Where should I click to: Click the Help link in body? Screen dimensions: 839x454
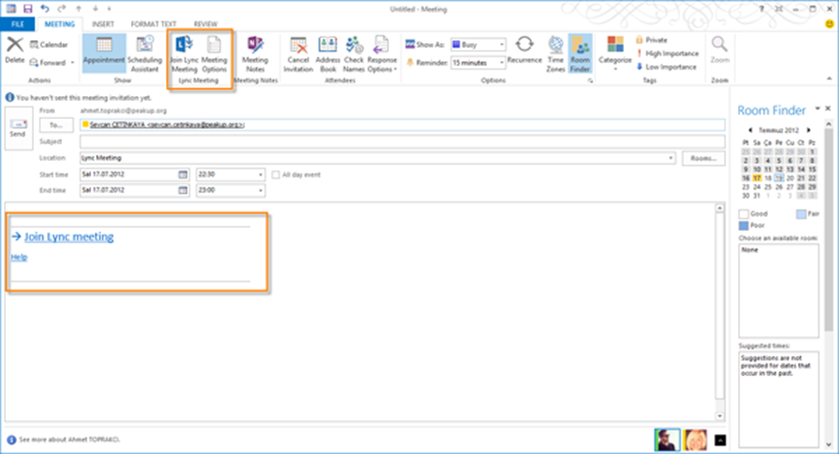pyautogui.click(x=19, y=257)
